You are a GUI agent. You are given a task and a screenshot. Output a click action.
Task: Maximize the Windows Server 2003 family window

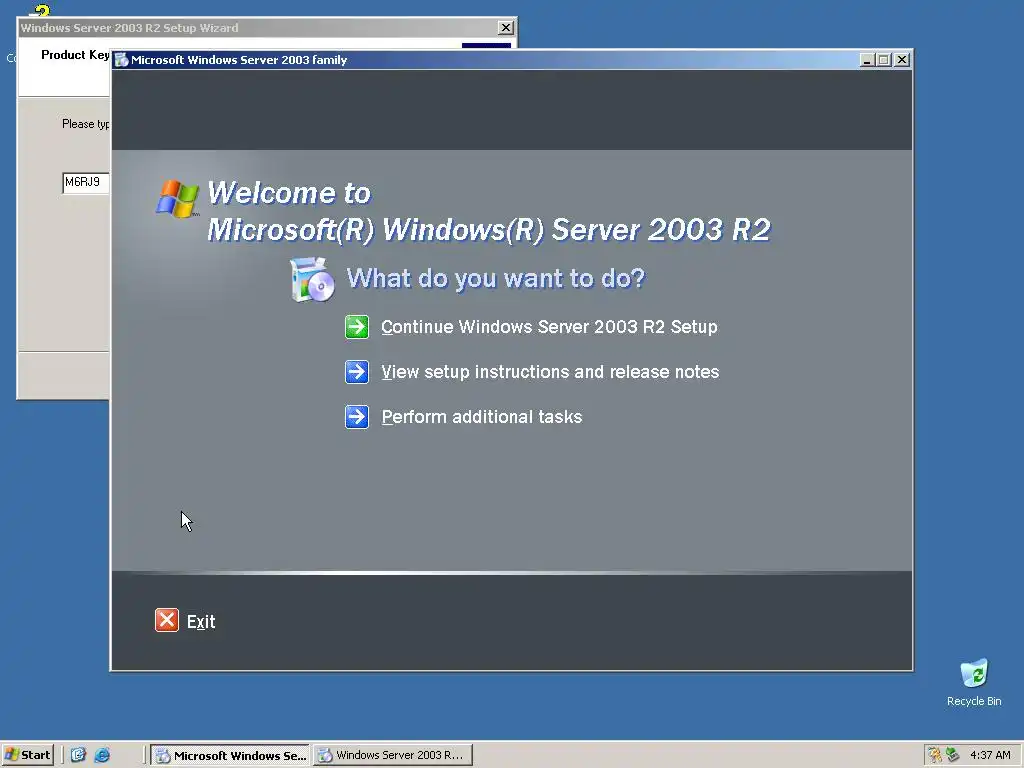pos(884,60)
